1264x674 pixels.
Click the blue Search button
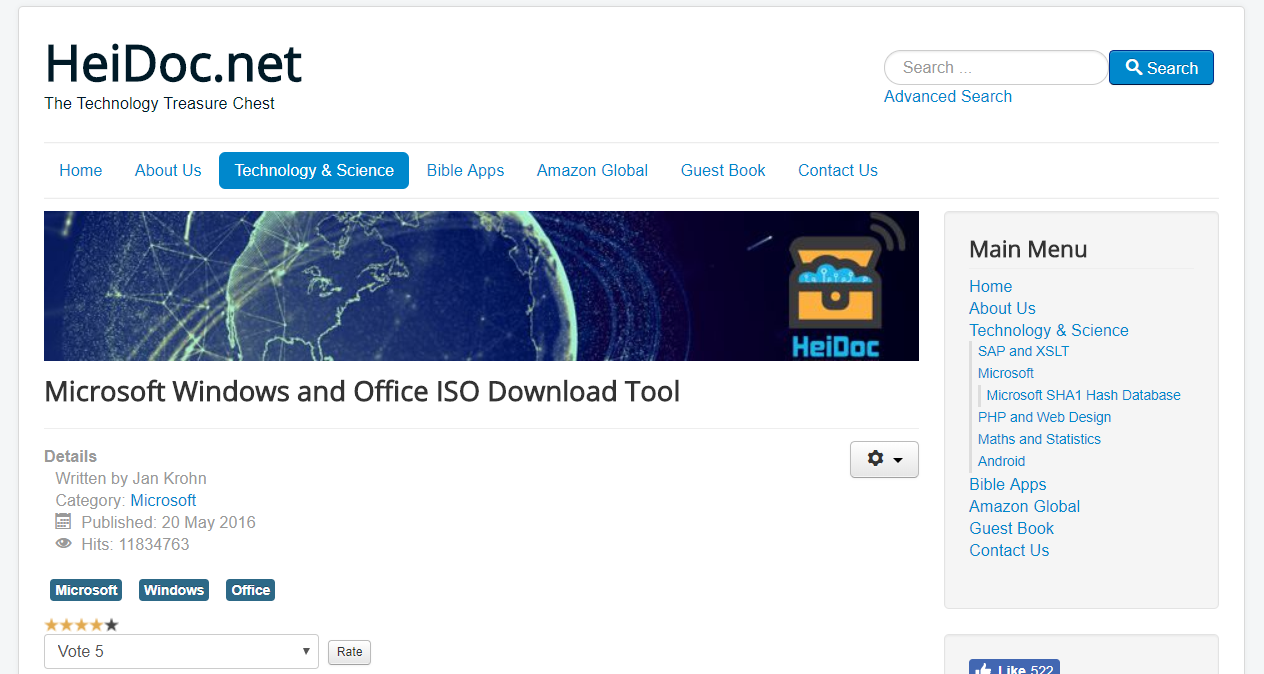point(1161,68)
